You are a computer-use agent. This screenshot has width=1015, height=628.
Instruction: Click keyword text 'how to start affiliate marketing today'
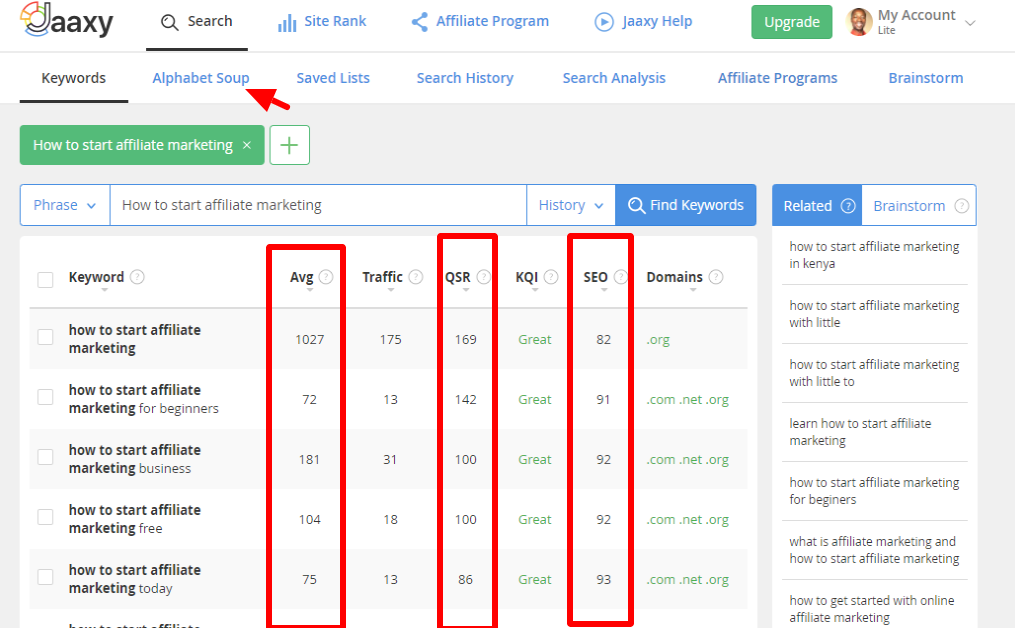point(135,579)
